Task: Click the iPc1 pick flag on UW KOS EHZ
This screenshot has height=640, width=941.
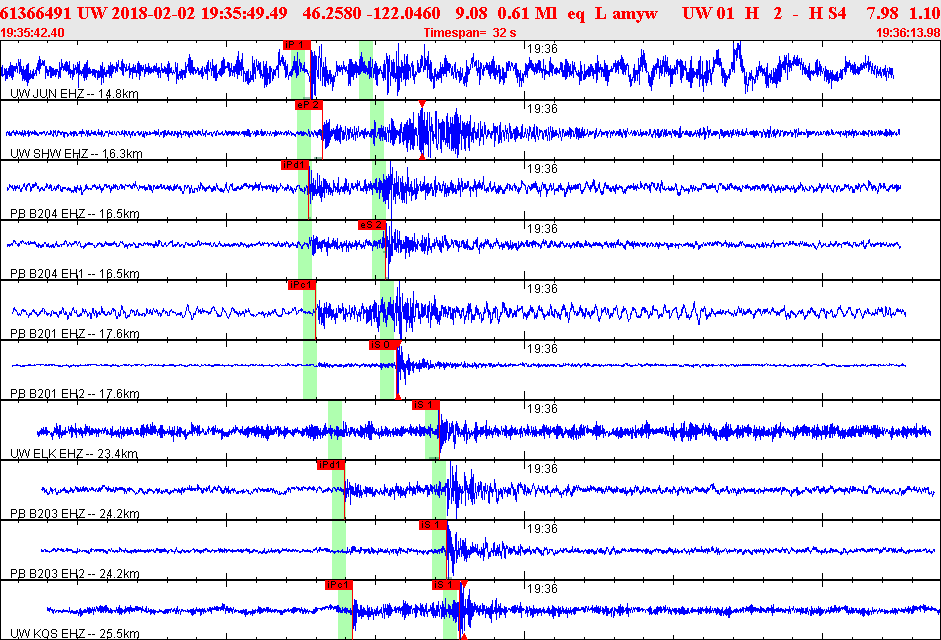Action: tap(339, 584)
